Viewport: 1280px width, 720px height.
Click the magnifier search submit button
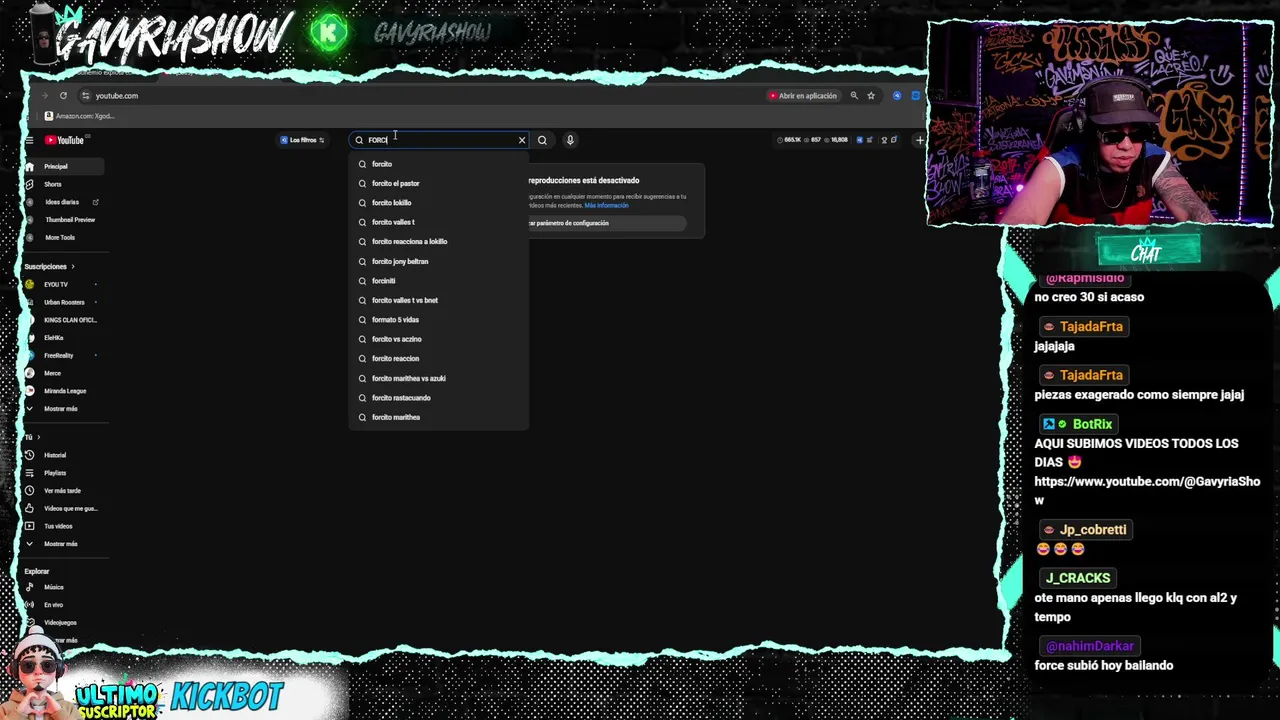coord(542,140)
